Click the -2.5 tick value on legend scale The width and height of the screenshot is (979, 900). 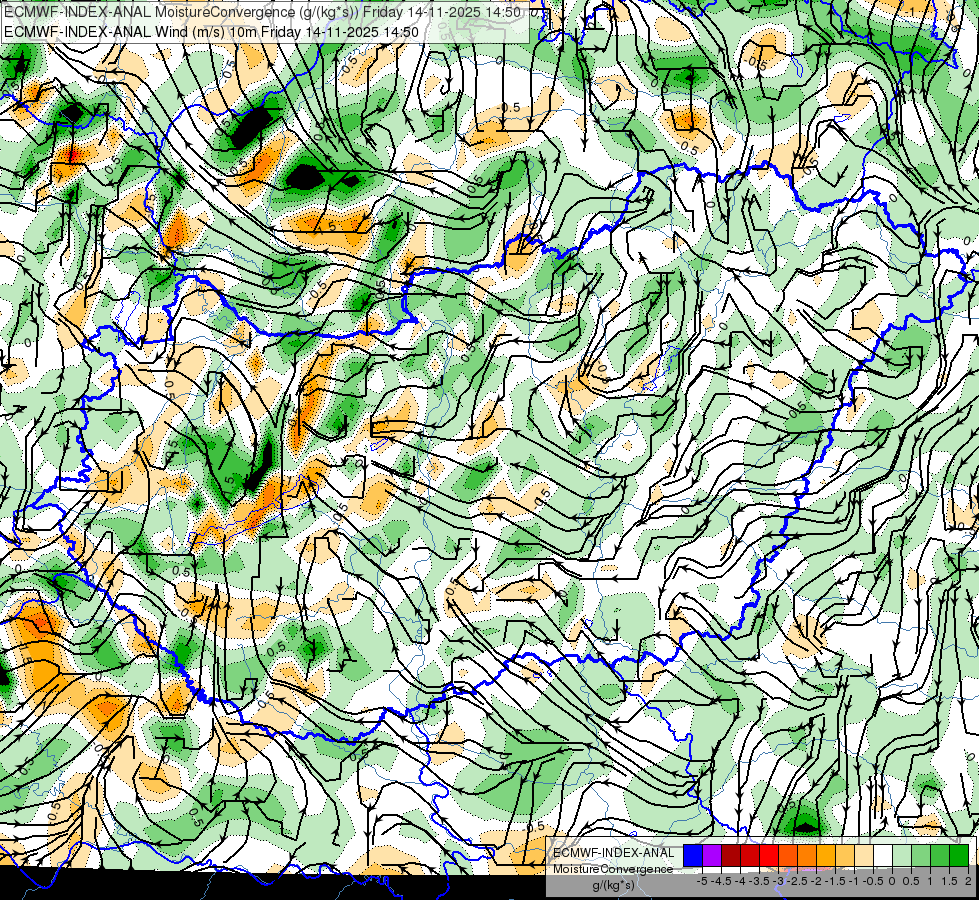[x=797, y=881]
